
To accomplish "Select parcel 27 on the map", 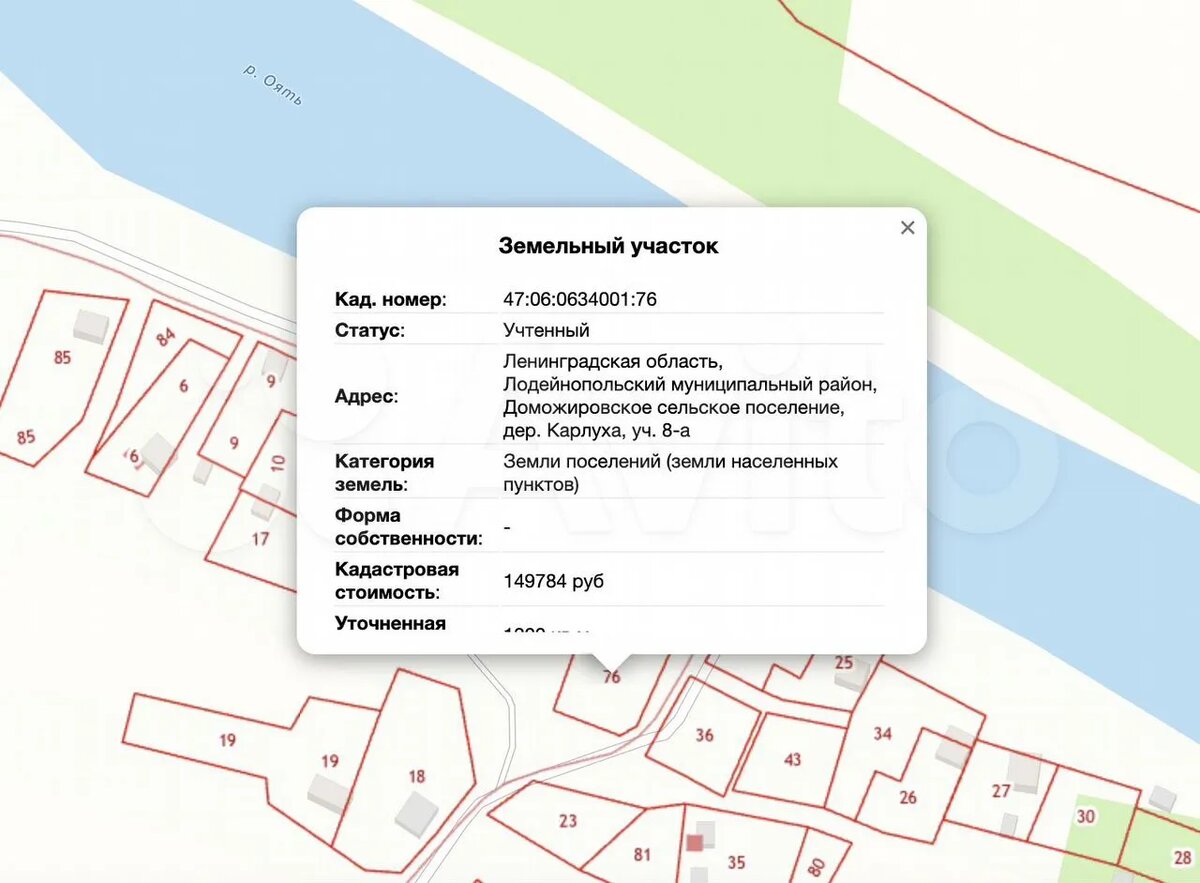I will point(1001,790).
